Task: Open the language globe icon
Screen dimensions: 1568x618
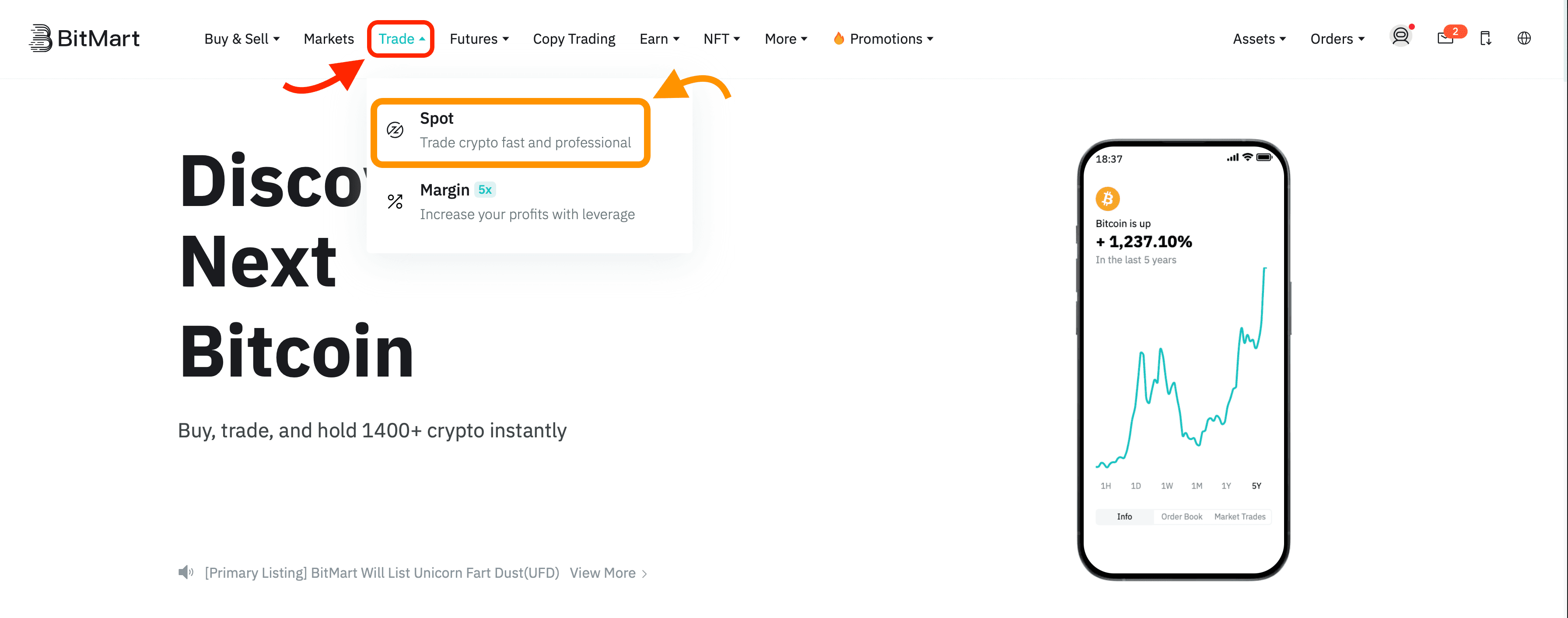Action: click(x=1523, y=38)
